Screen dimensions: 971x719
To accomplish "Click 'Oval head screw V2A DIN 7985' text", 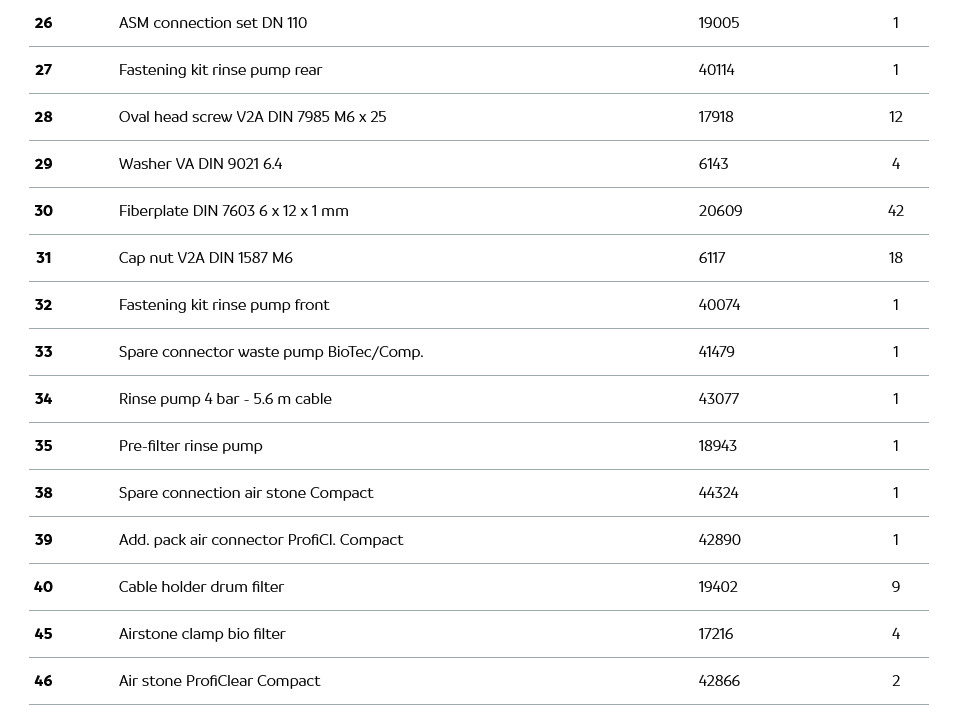I will point(252,117).
